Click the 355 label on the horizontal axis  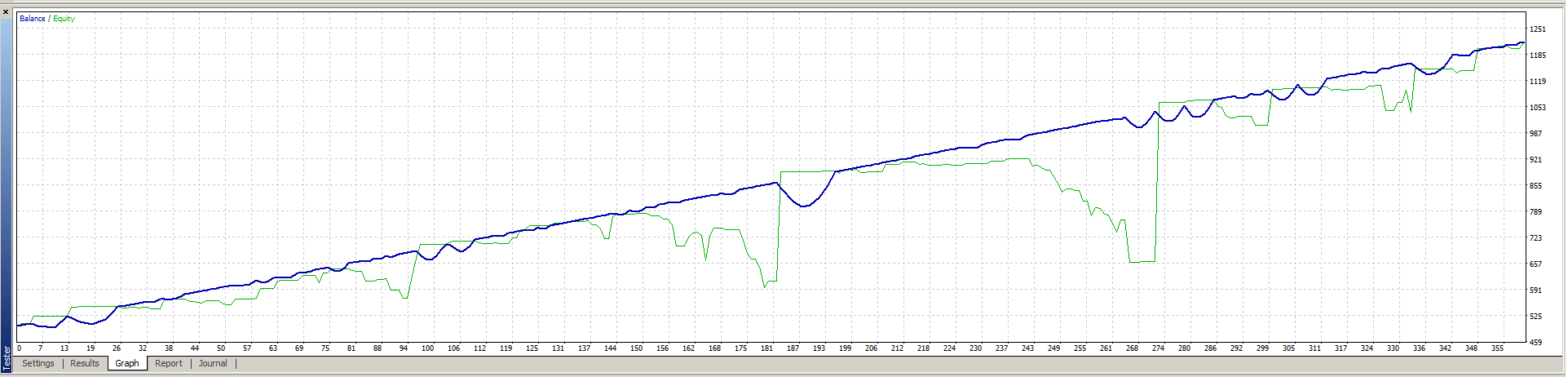[x=1497, y=348]
